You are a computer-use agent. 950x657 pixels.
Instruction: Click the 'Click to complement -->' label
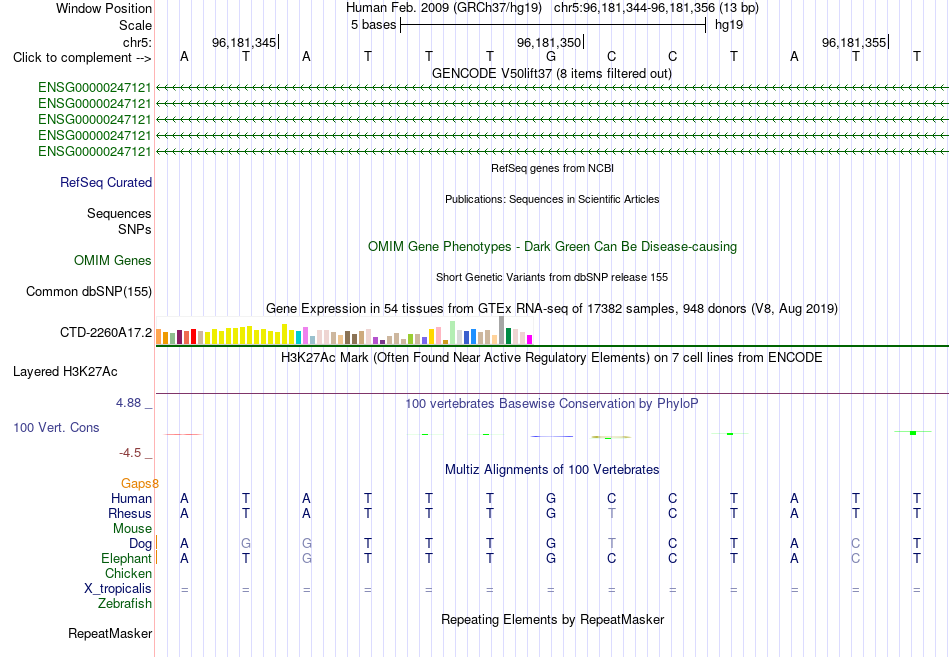(82, 58)
